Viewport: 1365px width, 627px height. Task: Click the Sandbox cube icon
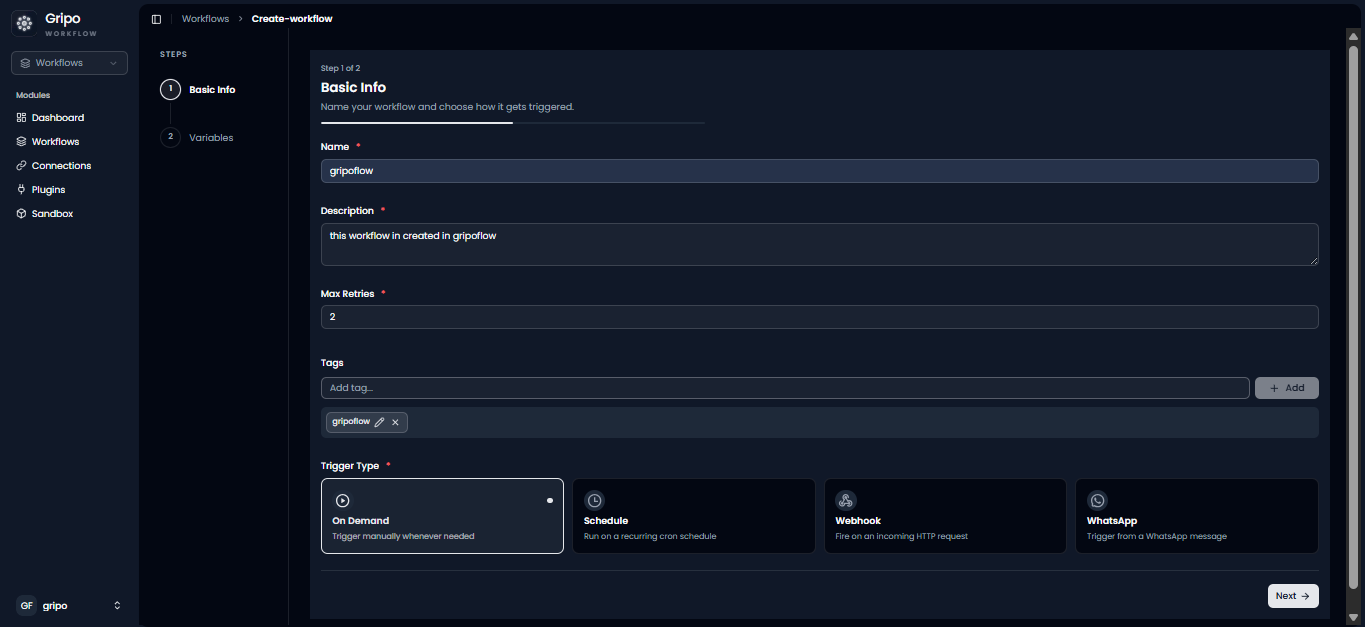point(22,214)
